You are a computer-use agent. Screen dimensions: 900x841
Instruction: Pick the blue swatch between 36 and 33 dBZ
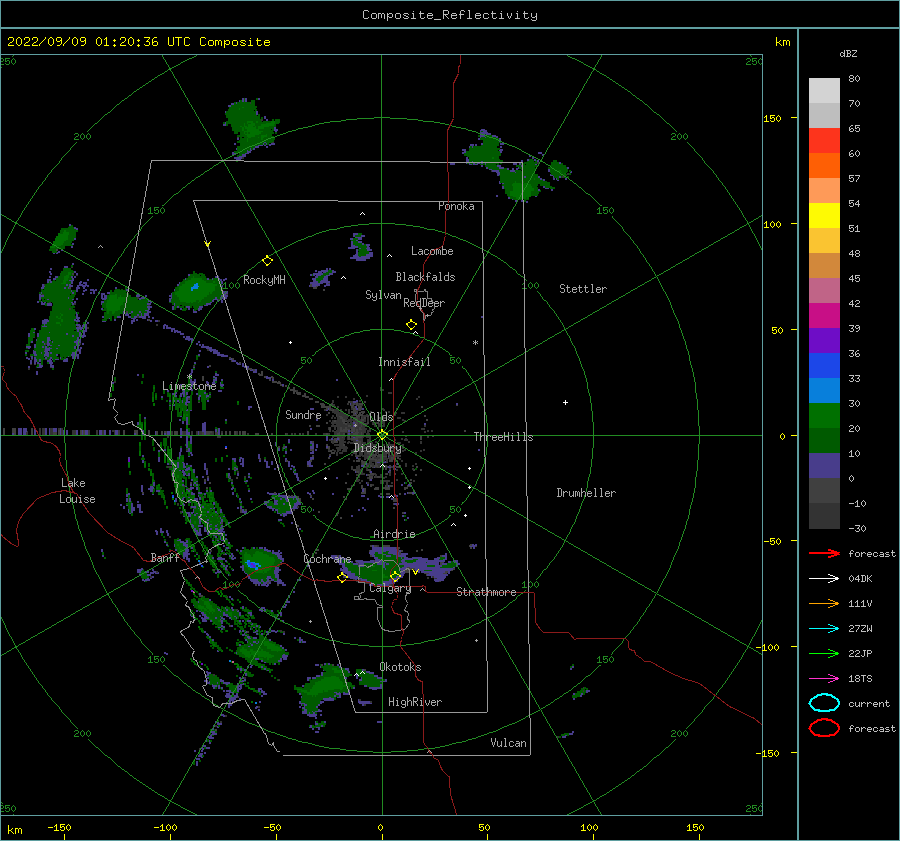click(x=824, y=366)
